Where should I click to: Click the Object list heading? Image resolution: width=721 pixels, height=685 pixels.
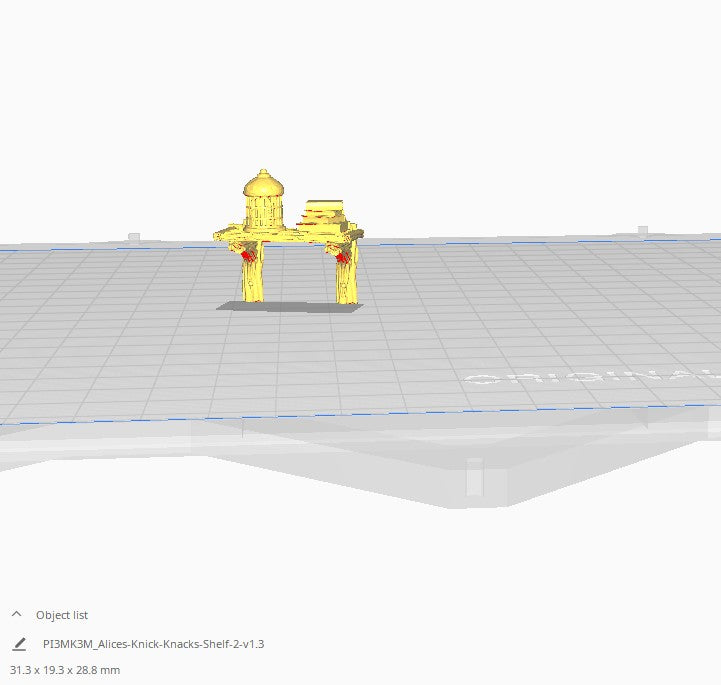(x=62, y=615)
